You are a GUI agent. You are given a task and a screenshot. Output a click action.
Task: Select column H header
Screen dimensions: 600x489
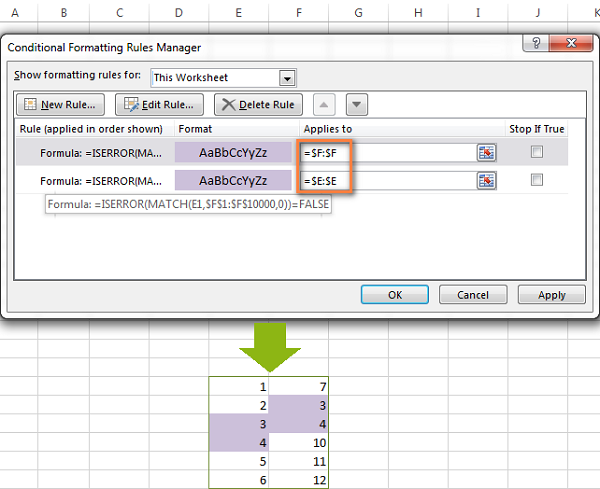coord(418,13)
